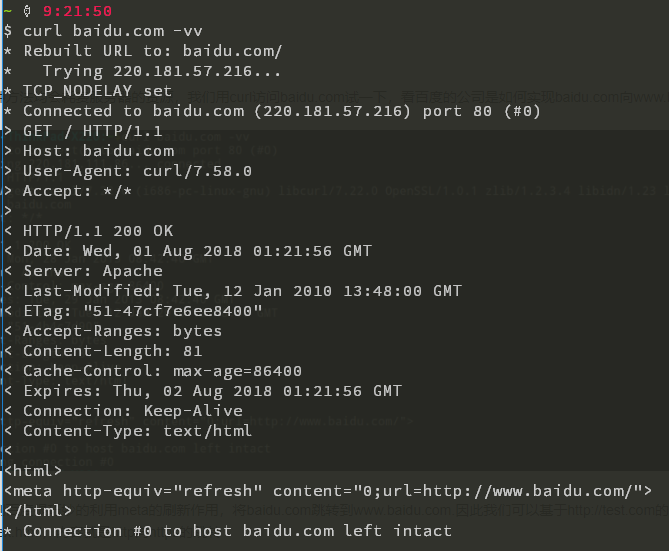Click the 'Content-Type: text/html' header
669x551 pixels.
[x=137, y=431]
